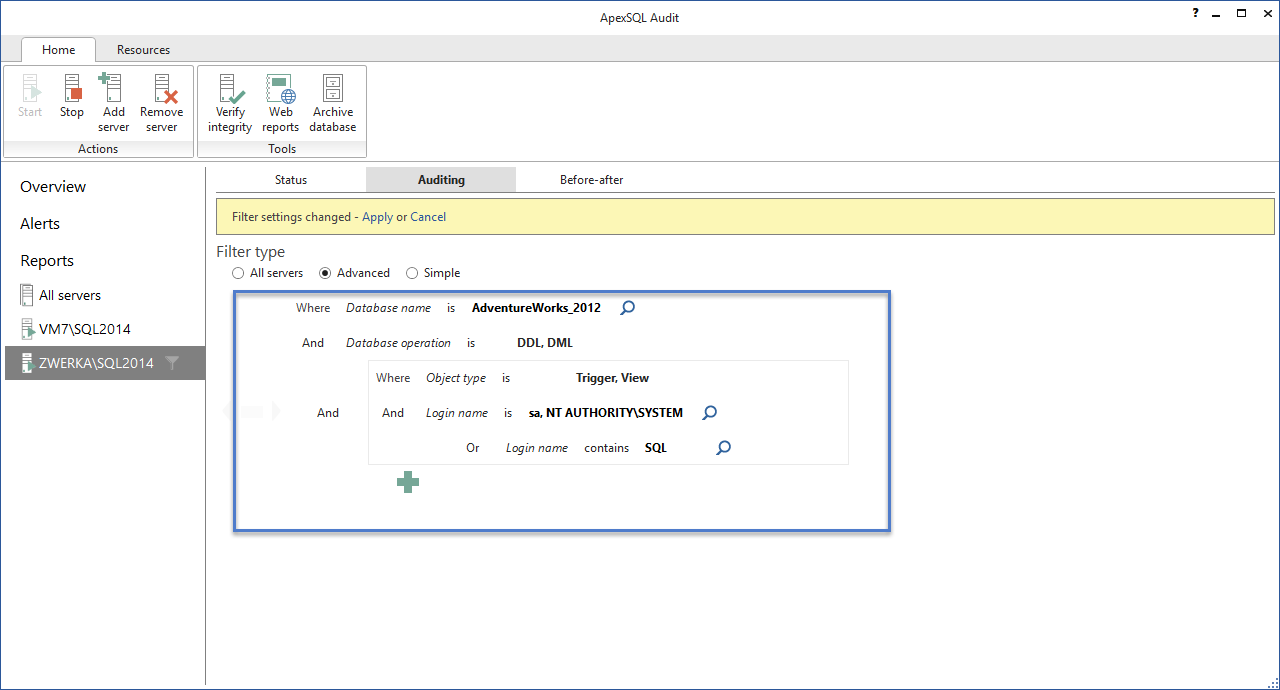Open the Before-after tab

(592, 180)
